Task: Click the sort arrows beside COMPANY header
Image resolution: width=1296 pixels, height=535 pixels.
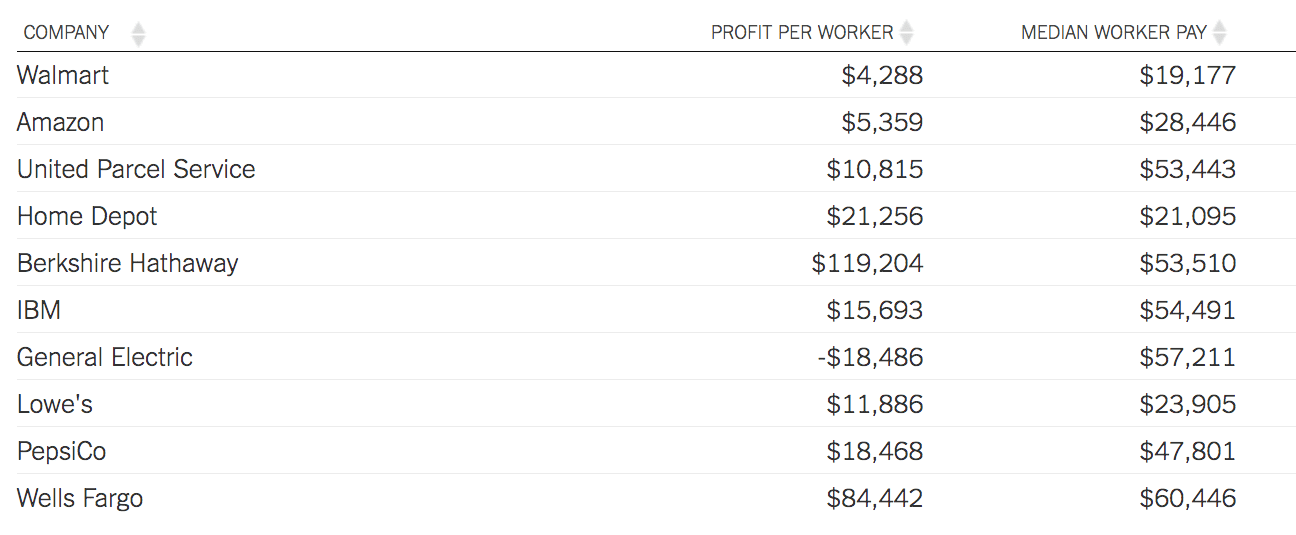Action: click(x=139, y=34)
